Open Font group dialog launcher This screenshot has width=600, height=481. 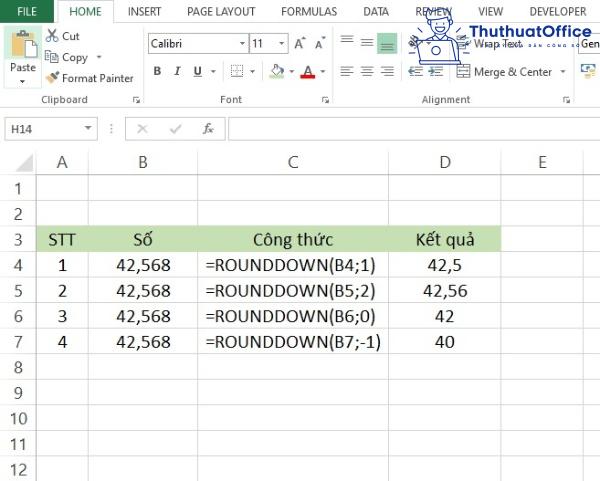(x=325, y=100)
